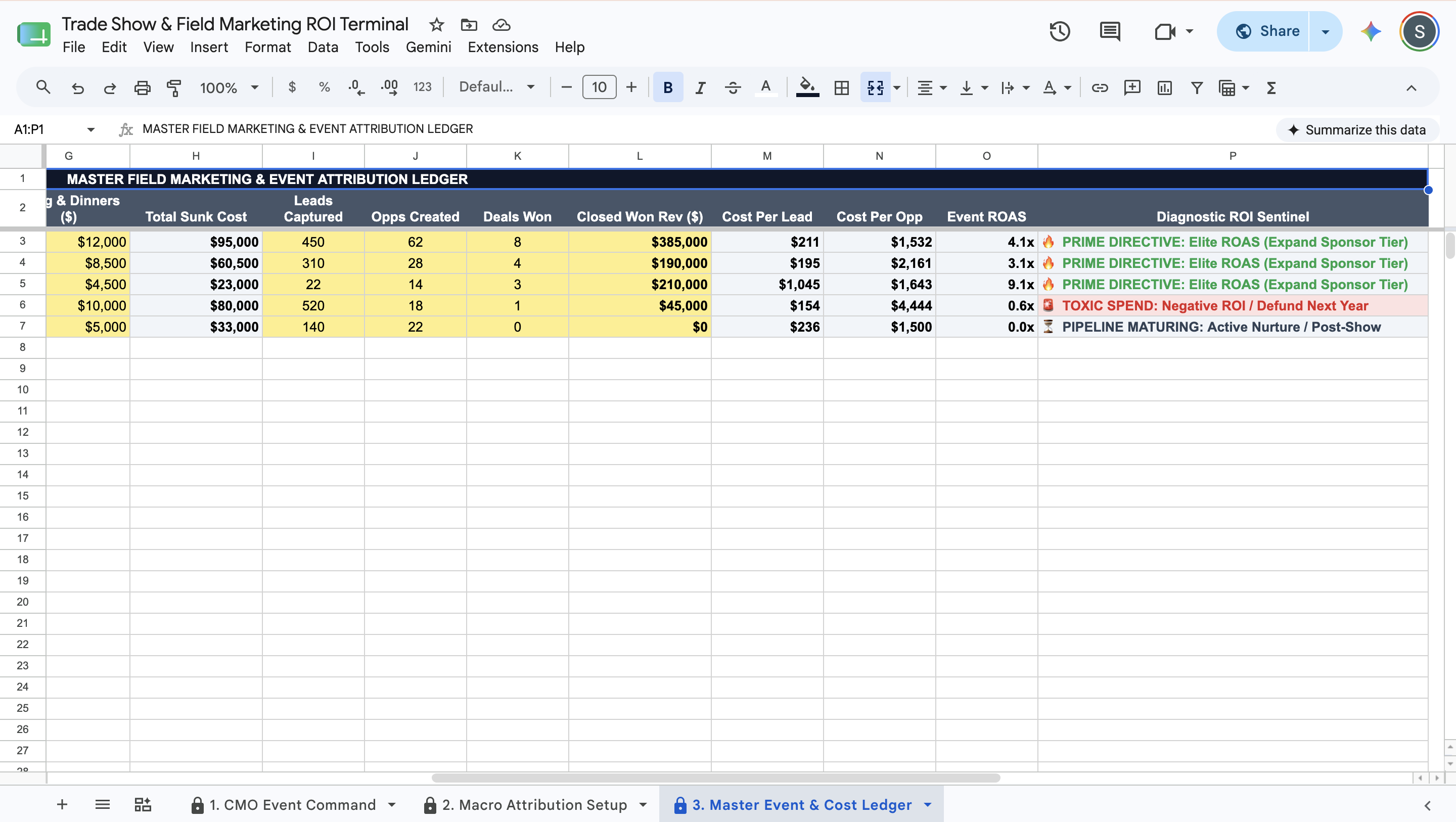Open the account avatar S
1456x822 pixels.
coord(1419,31)
